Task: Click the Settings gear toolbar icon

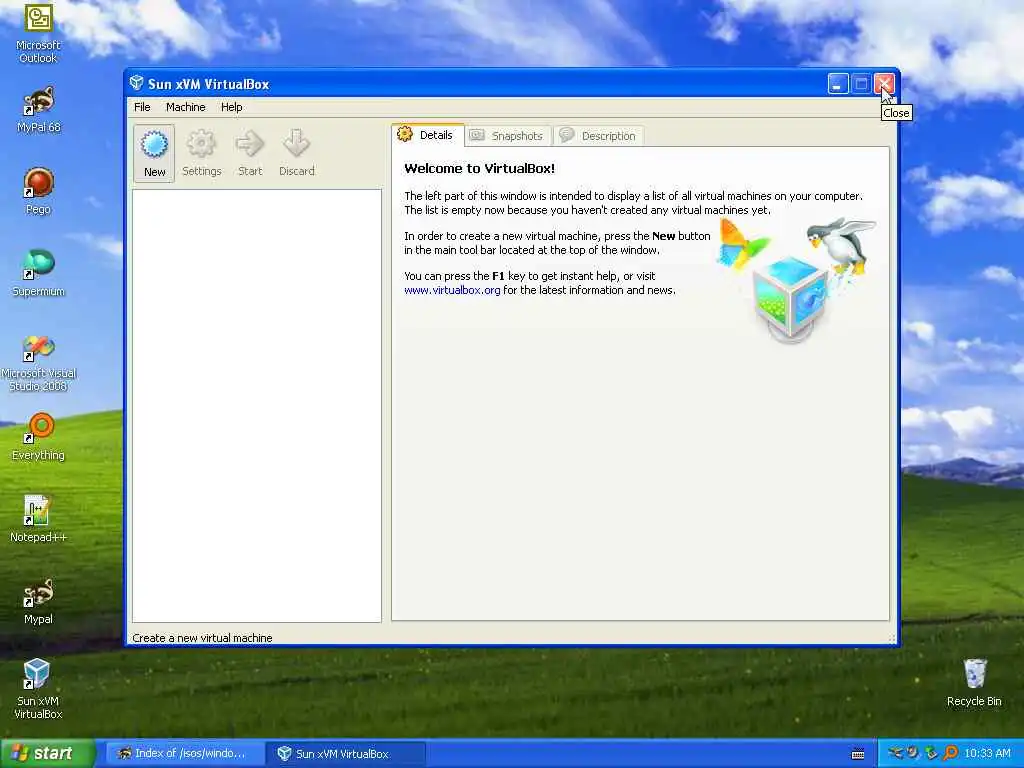Action: click(201, 153)
